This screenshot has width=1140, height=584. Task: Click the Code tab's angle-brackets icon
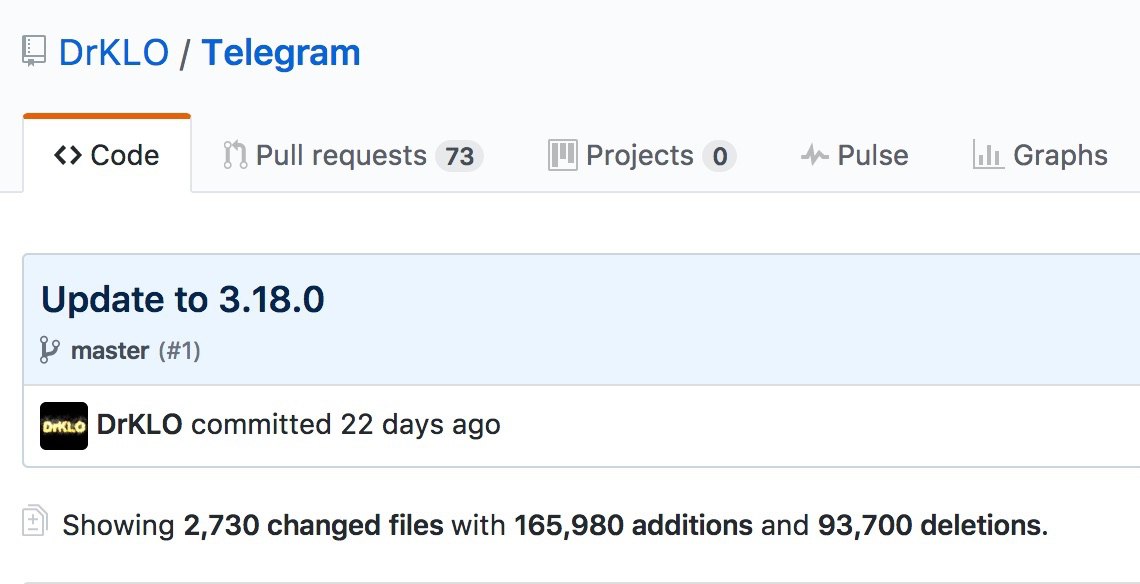[x=68, y=155]
